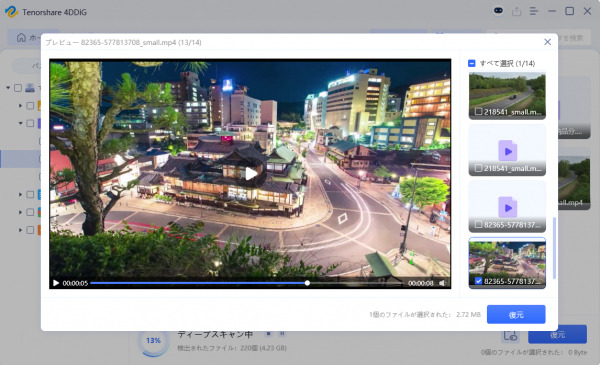Click the purple video file icon for 218541_small
Image resolution: width=600 pixels, height=365 pixels.
[x=507, y=151]
